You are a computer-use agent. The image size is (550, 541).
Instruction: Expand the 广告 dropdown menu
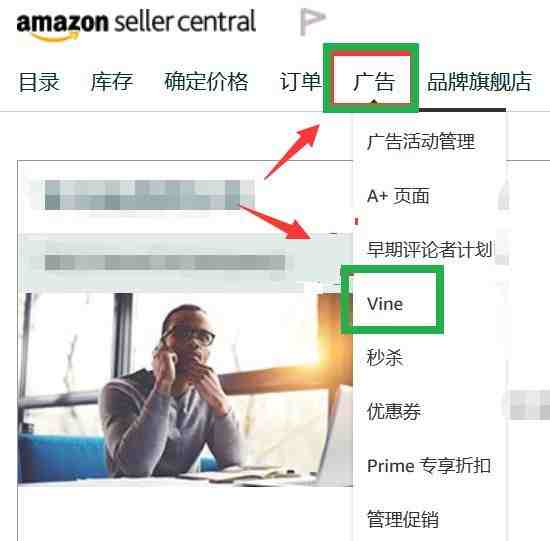pyautogui.click(x=374, y=82)
